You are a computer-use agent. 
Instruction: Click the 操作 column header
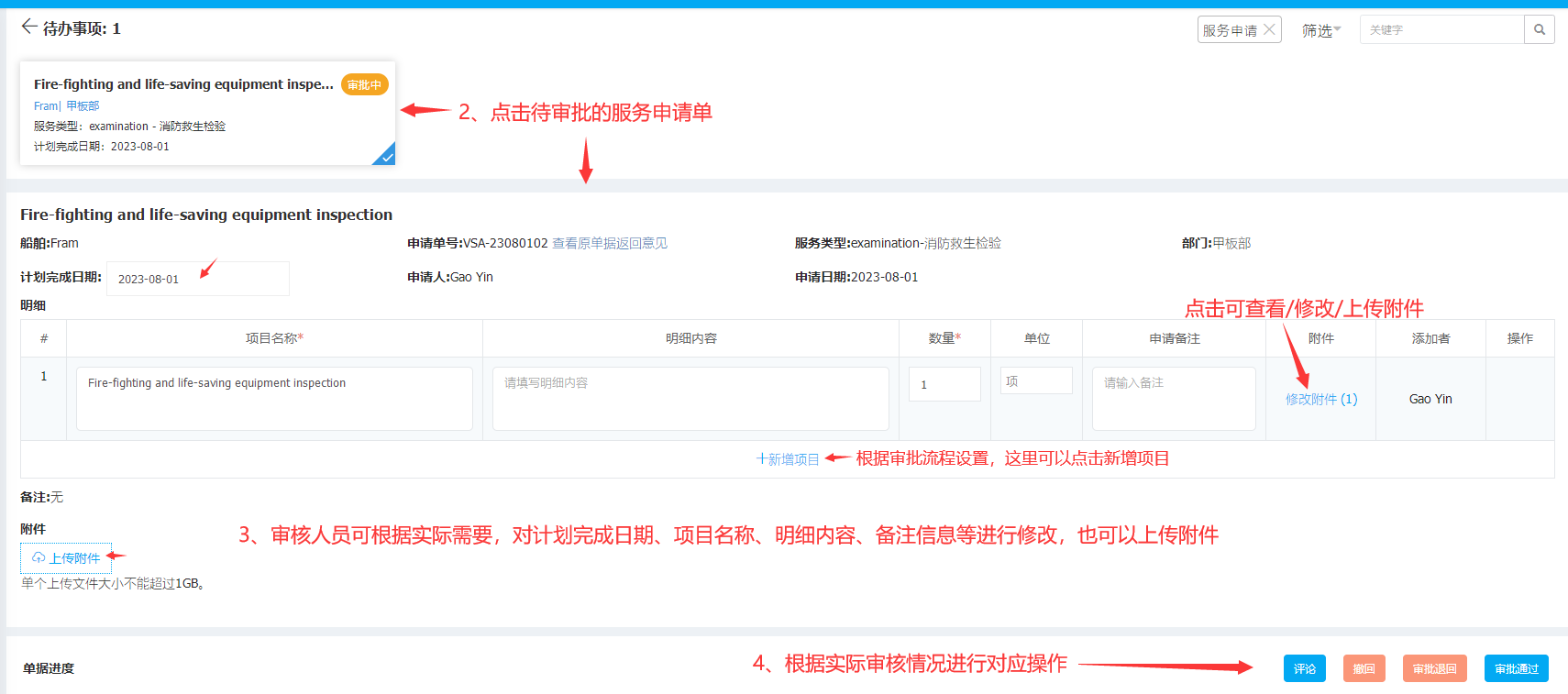1520,338
